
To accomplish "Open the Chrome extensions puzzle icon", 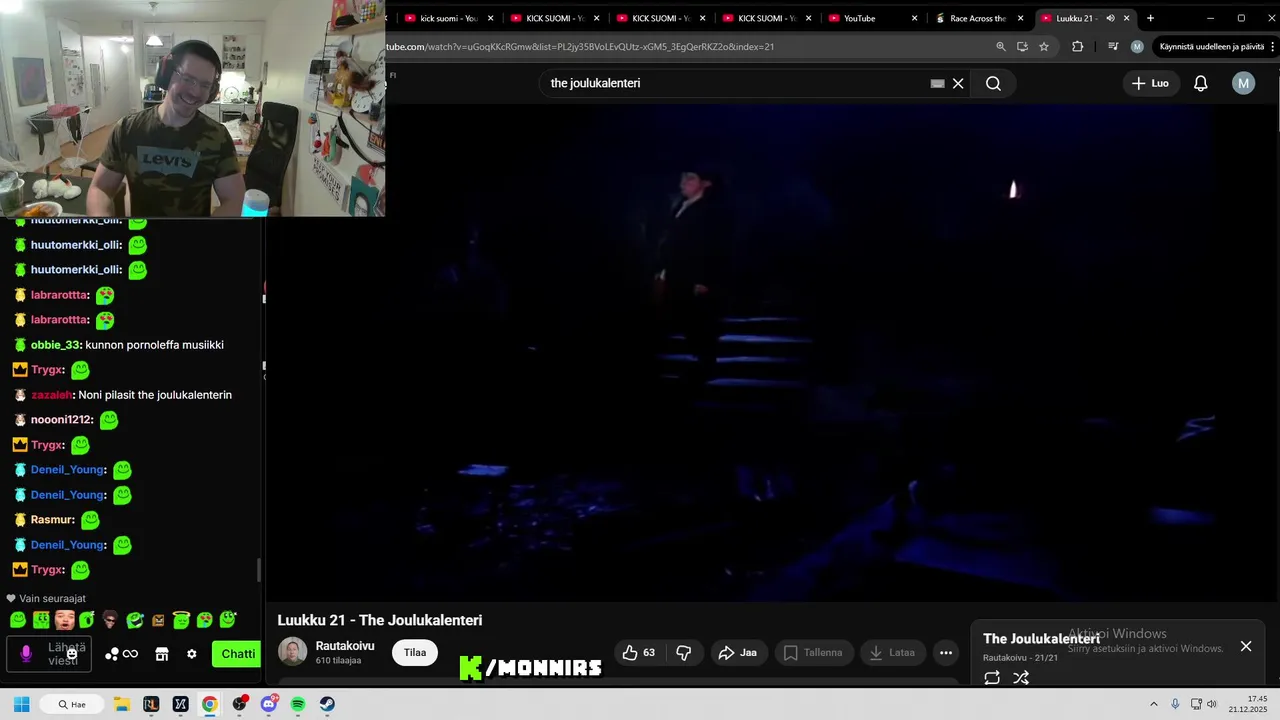I will pos(1077,47).
